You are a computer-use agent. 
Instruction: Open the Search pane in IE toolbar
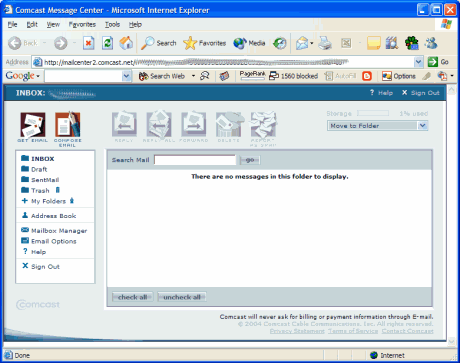159,43
